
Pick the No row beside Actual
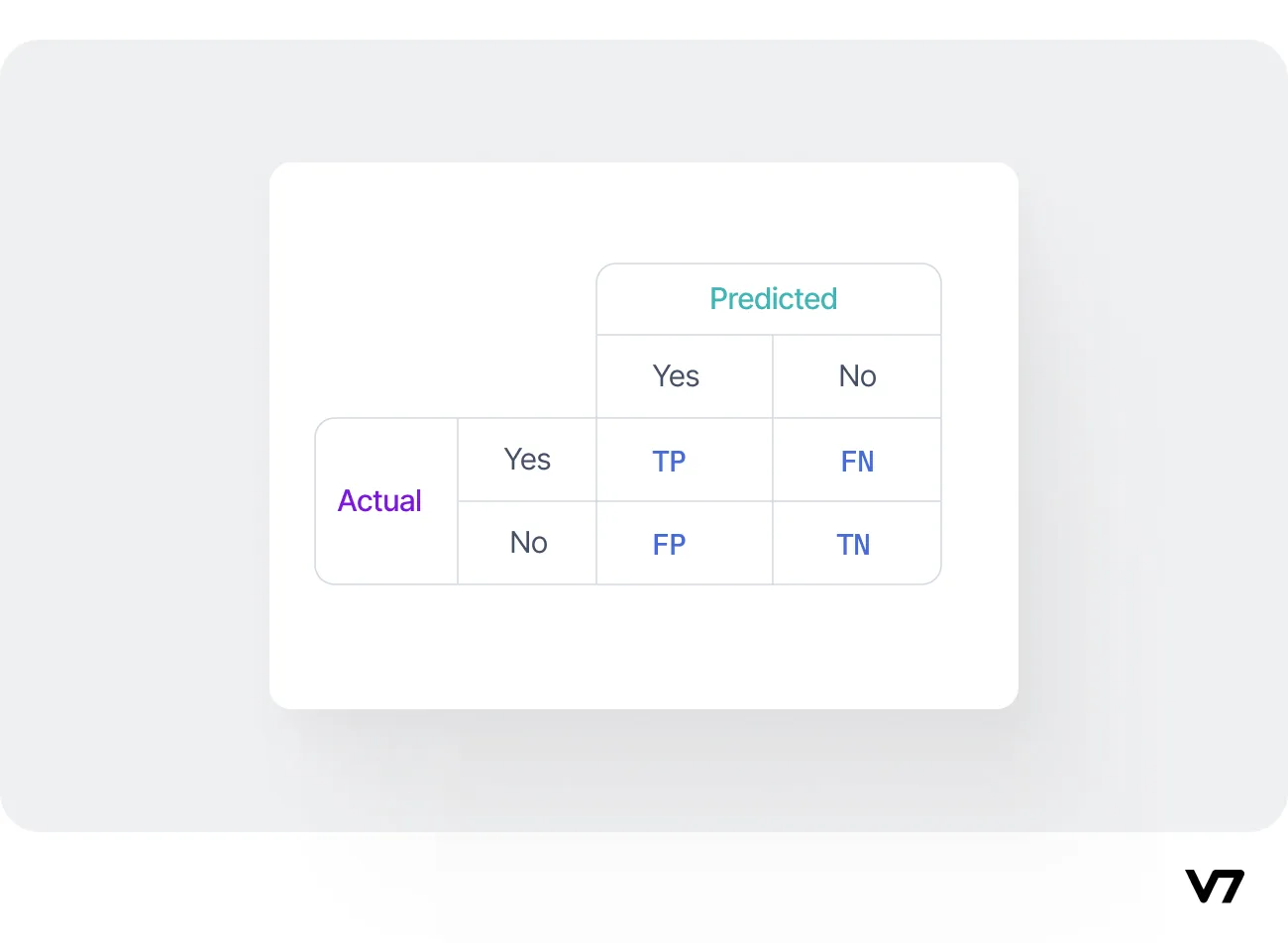pos(527,543)
